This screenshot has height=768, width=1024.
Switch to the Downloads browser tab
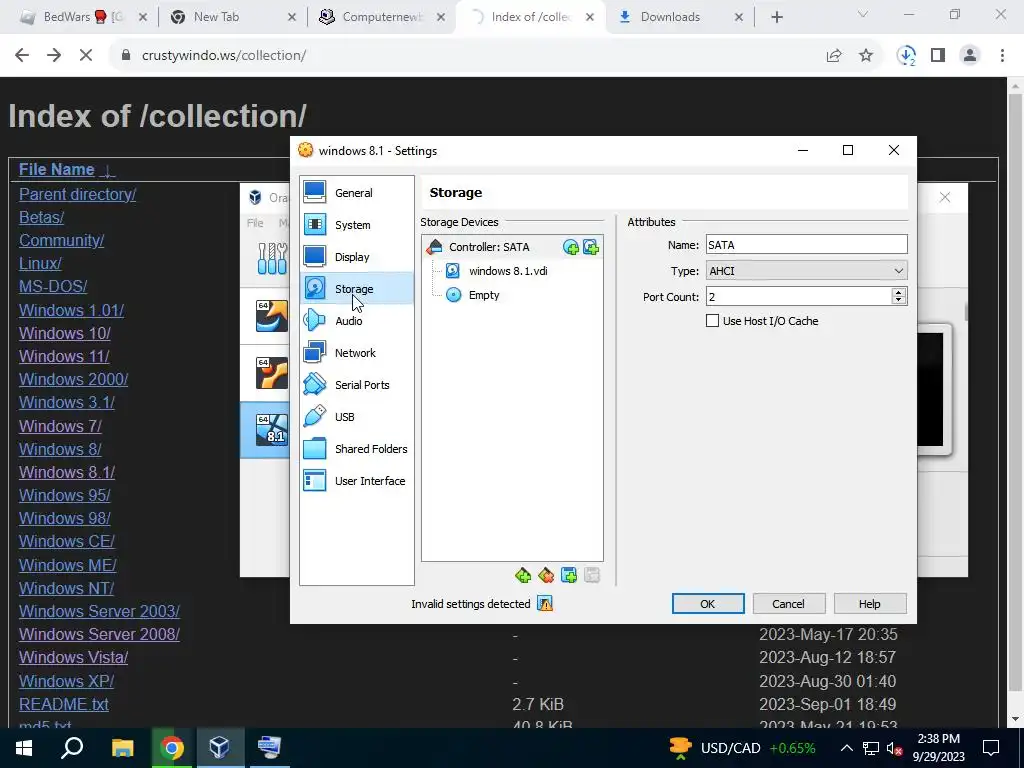680,17
